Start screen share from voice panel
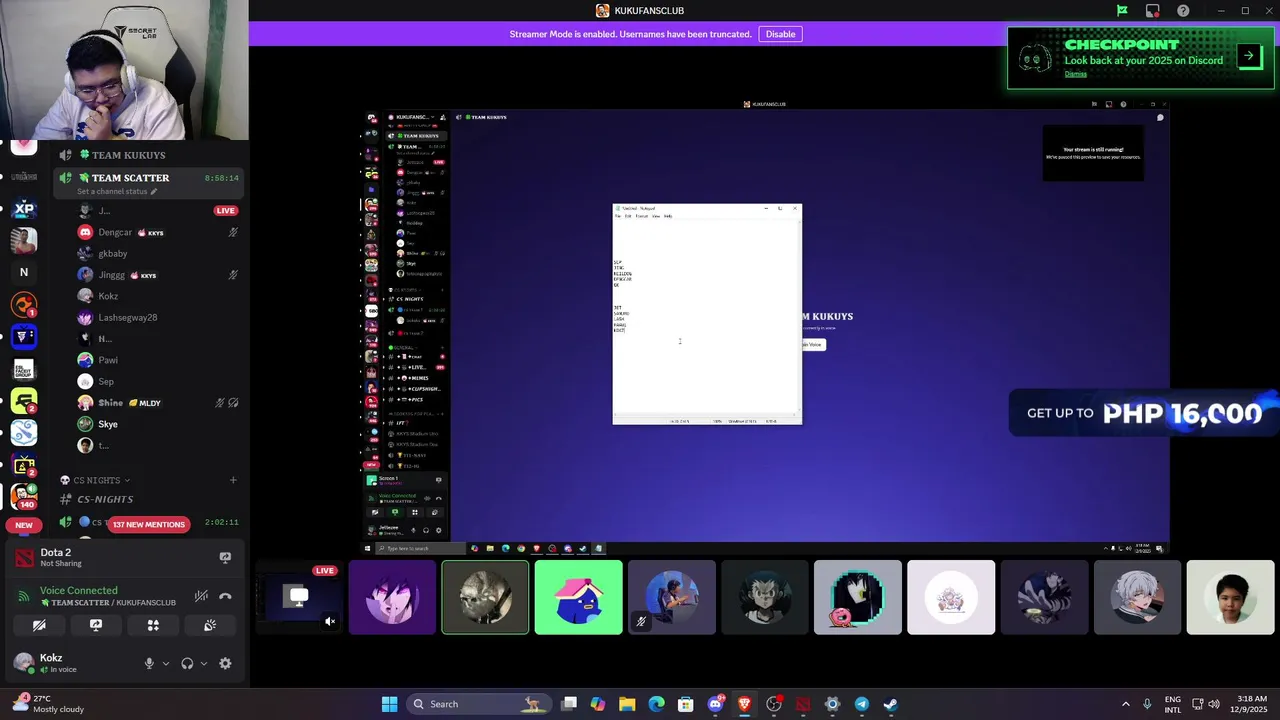The width and height of the screenshot is (1280, 720). pyautogui.click(x=96, y=625)
